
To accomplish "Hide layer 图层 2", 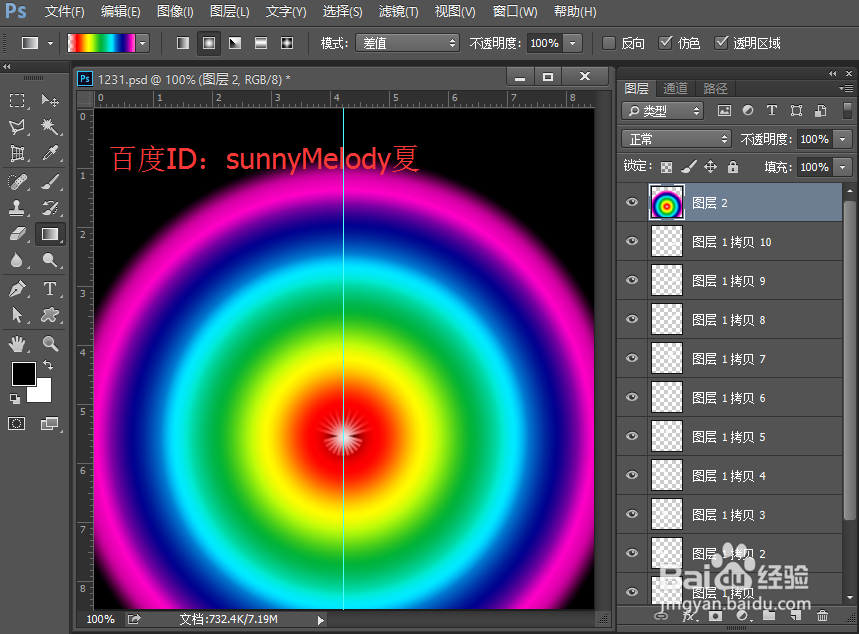I will coord(632,202).
